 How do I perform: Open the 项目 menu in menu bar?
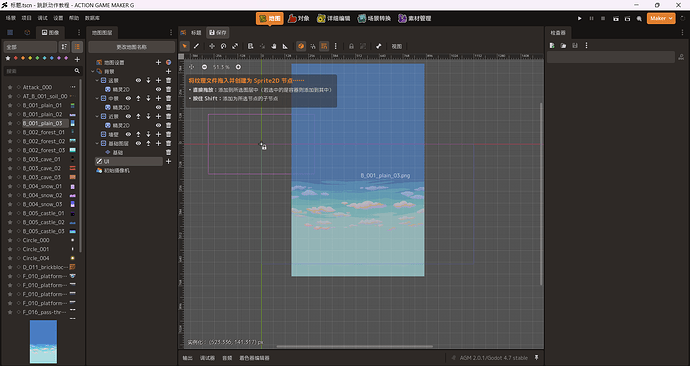coord(27,18)
